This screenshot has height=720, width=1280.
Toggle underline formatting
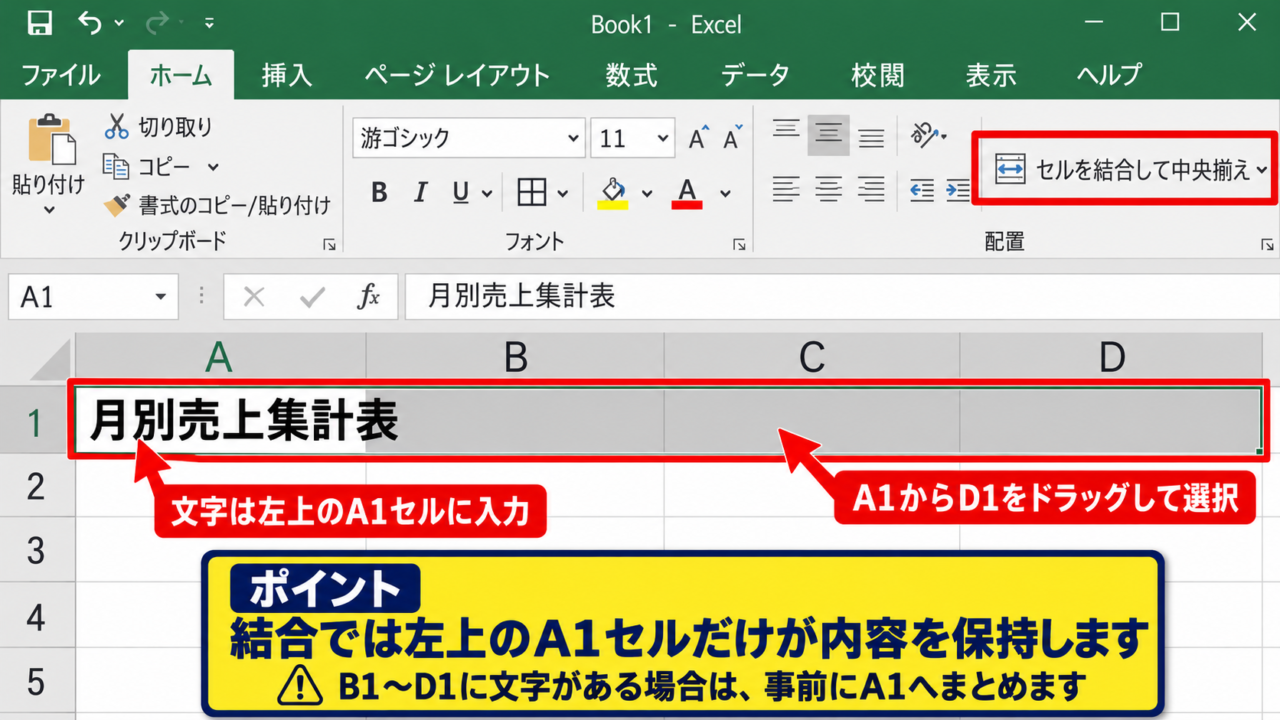(x=460, y=192)
